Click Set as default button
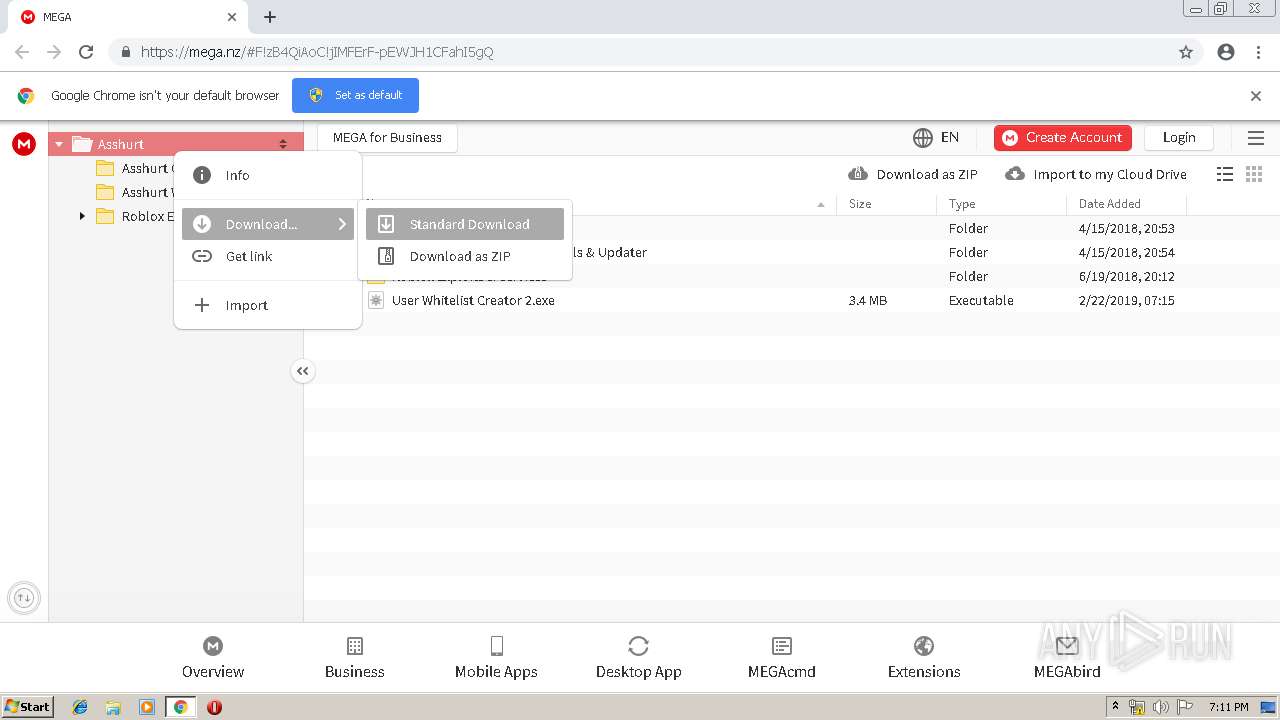The height and width of the screenshot is (720, 1280). pyautogui.click(x=355, y=95)
